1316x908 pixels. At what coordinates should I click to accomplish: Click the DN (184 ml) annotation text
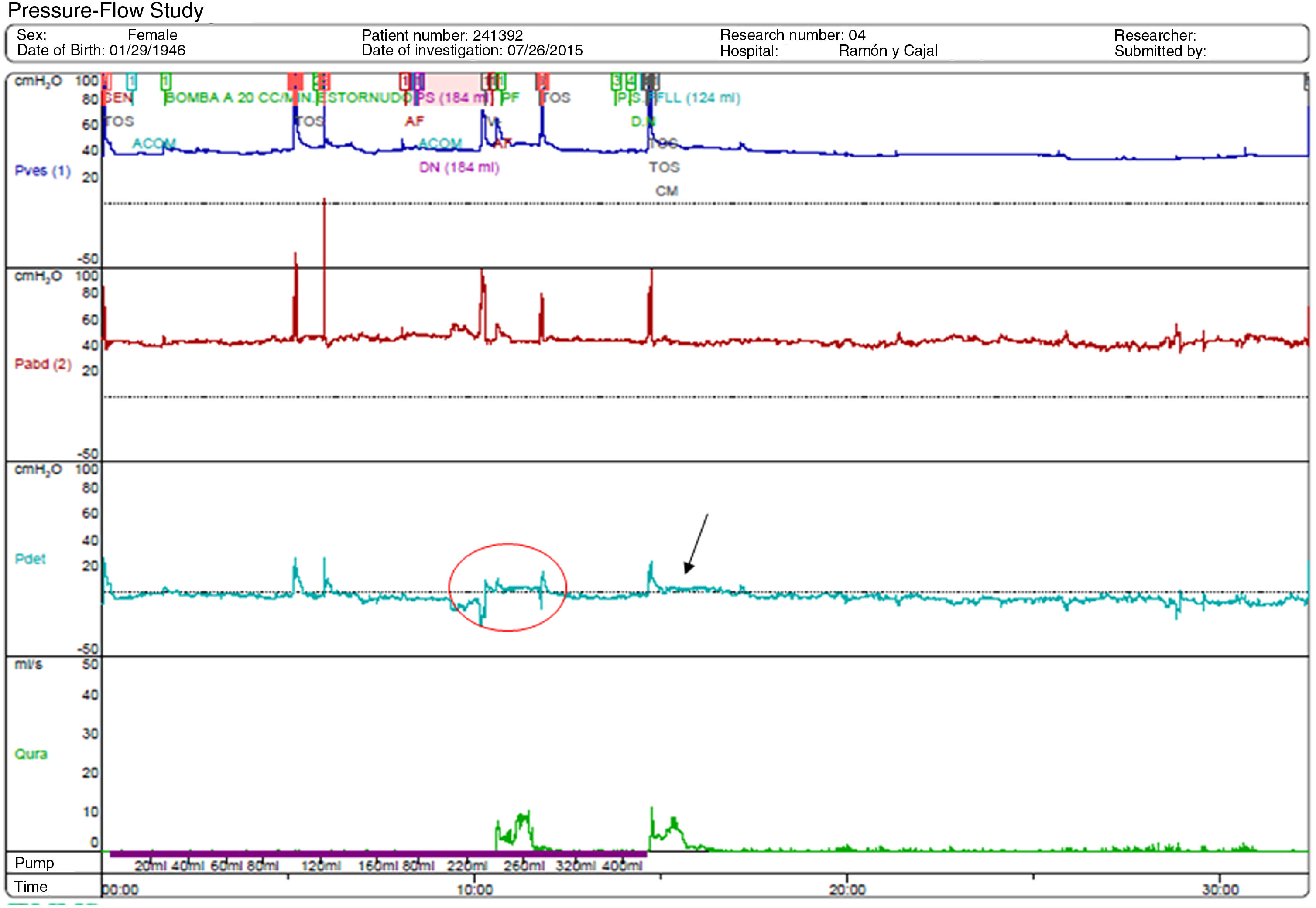coord(459,167)
